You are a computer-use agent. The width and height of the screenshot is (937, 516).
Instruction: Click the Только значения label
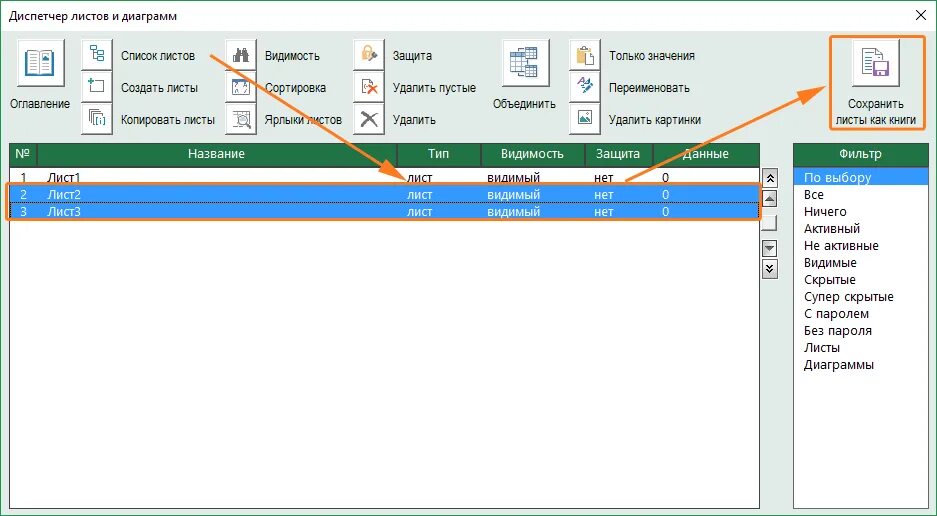coord(651,56)
